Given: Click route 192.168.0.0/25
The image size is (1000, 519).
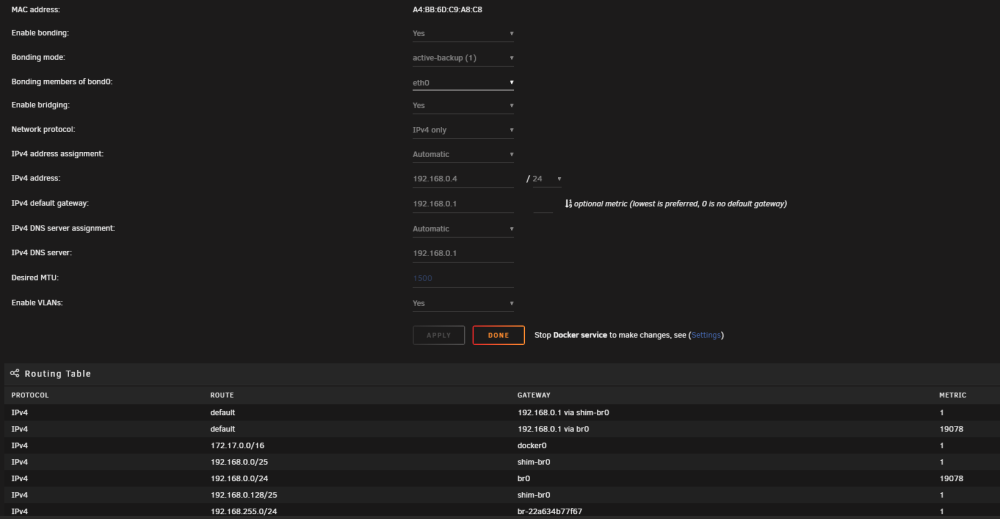Looking at the screenshot, I should coord(239,462).
